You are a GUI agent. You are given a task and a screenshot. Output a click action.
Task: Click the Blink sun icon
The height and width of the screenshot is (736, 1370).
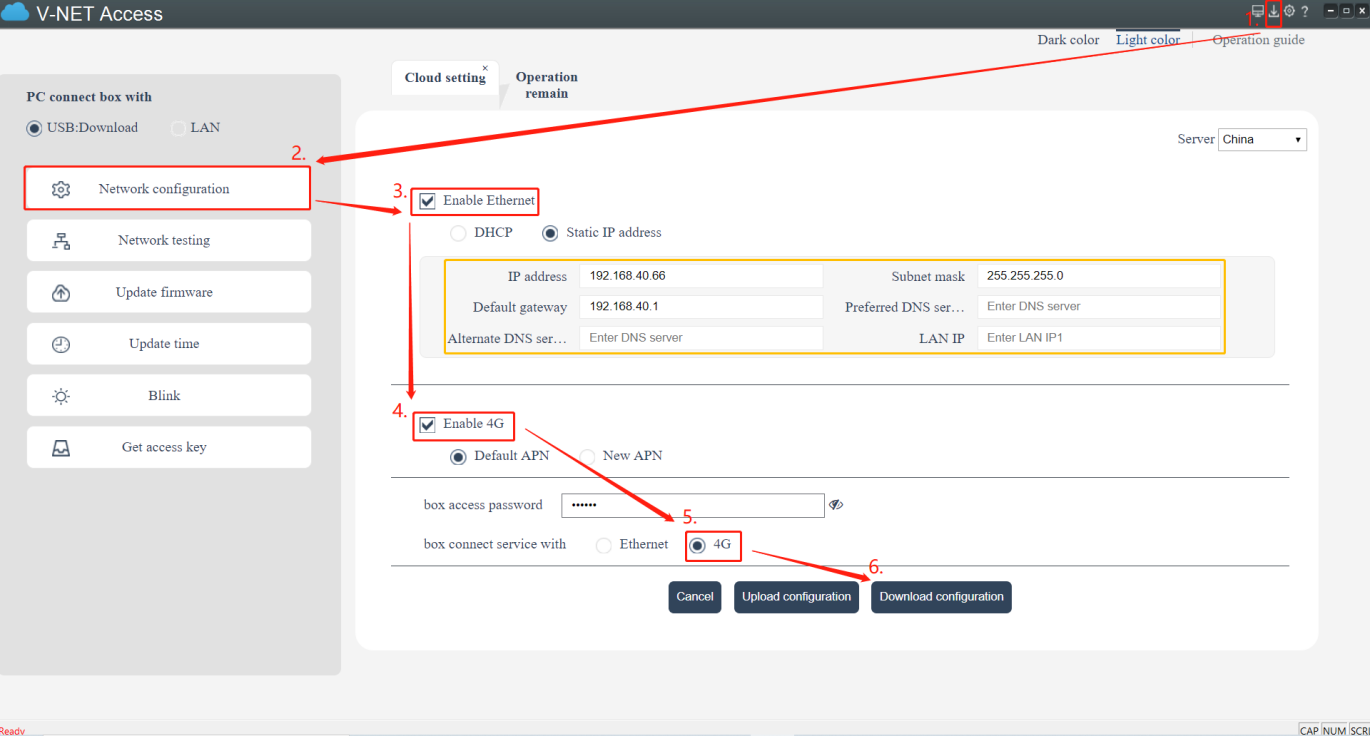(61, 396)
